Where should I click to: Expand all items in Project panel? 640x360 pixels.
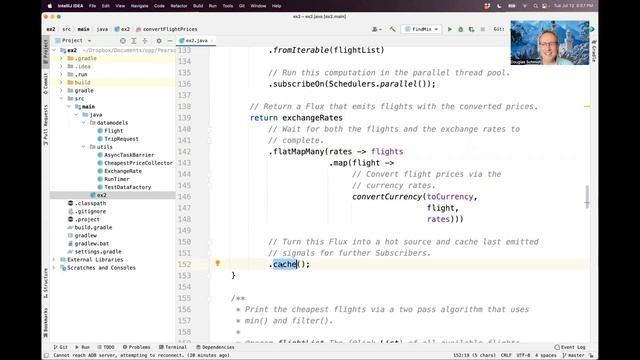tap(133, 41)
